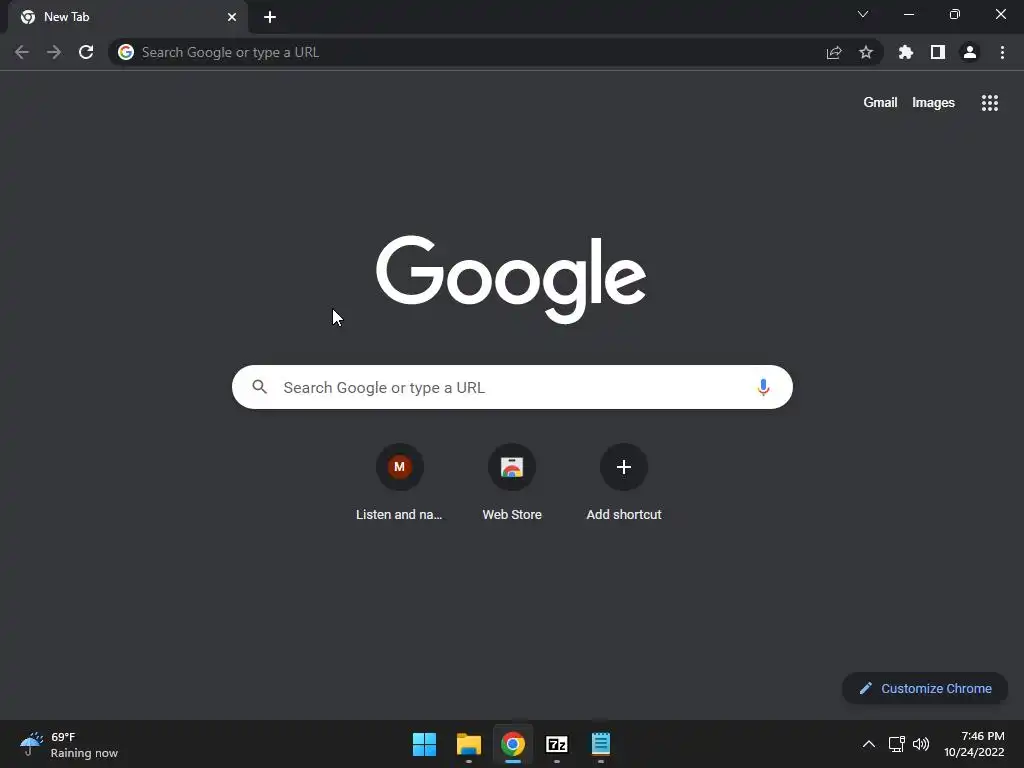The height and width of the screenshot is (768, 1024).
Task: Share this page via the share icon
Action: point(834,52)
